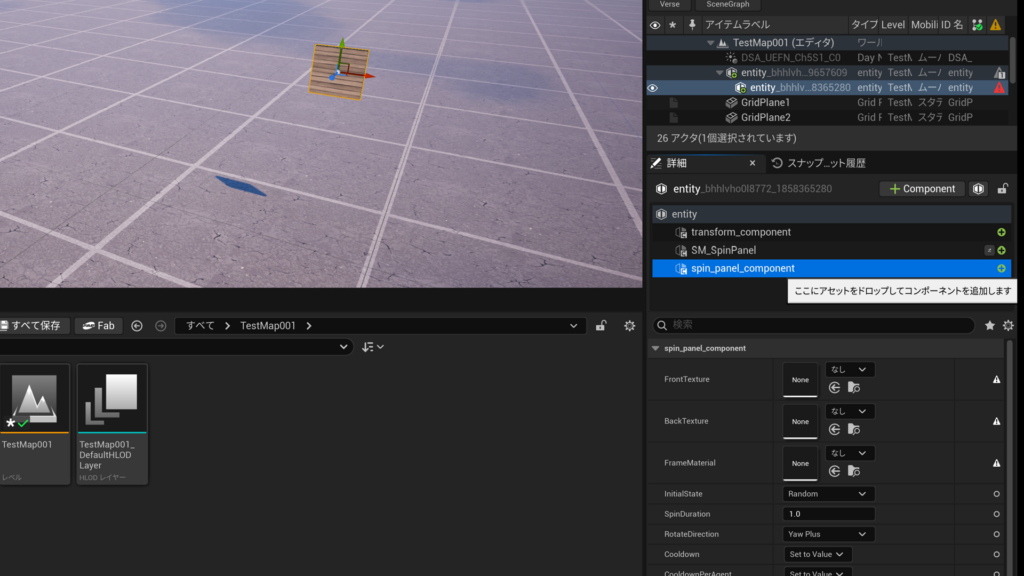Image resolution: width=1024 pixels, height=576 pixels.
Task: Open the RotateDirection dropdown showing Yaw Plus
Action: [x=828, y=534]
